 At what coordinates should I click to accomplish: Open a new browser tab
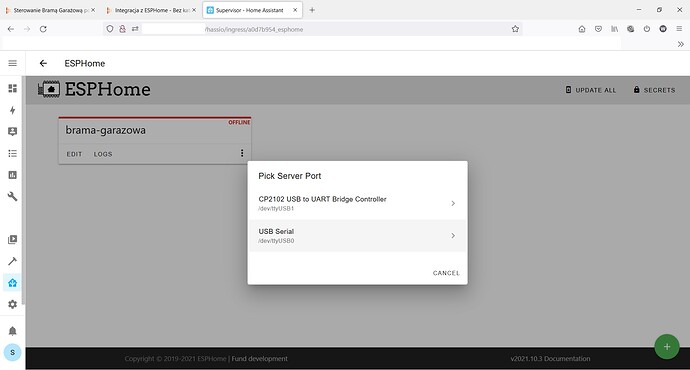[312, 10]
